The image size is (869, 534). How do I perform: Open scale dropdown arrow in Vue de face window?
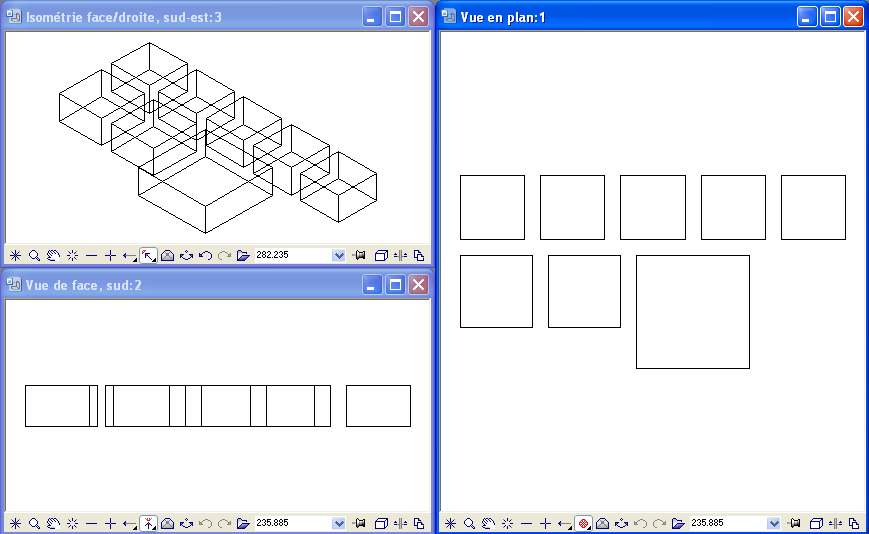click(339, 523)
